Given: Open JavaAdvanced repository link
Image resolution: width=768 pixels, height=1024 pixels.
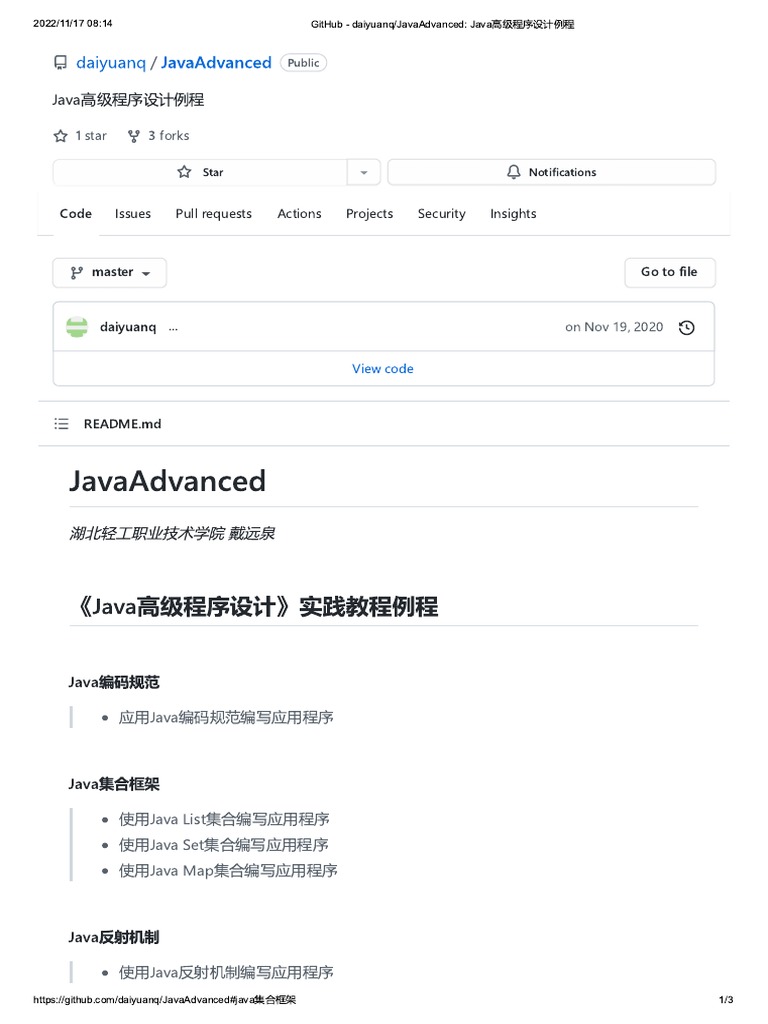Looking at the screenshot, I should point(216,63).
